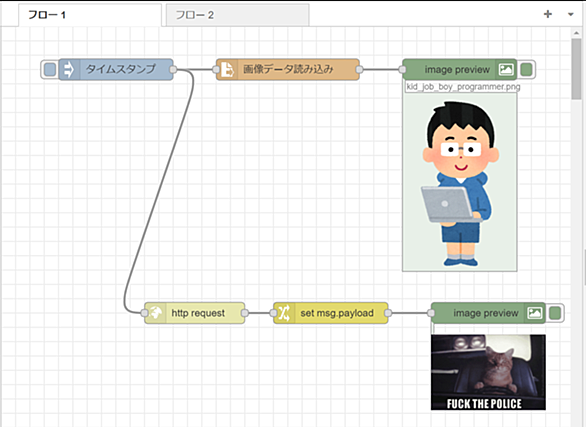The image size is (586, 427).
Task: Click the file icon on 画像データ読み込み node
Action: [x=226, y=69]
